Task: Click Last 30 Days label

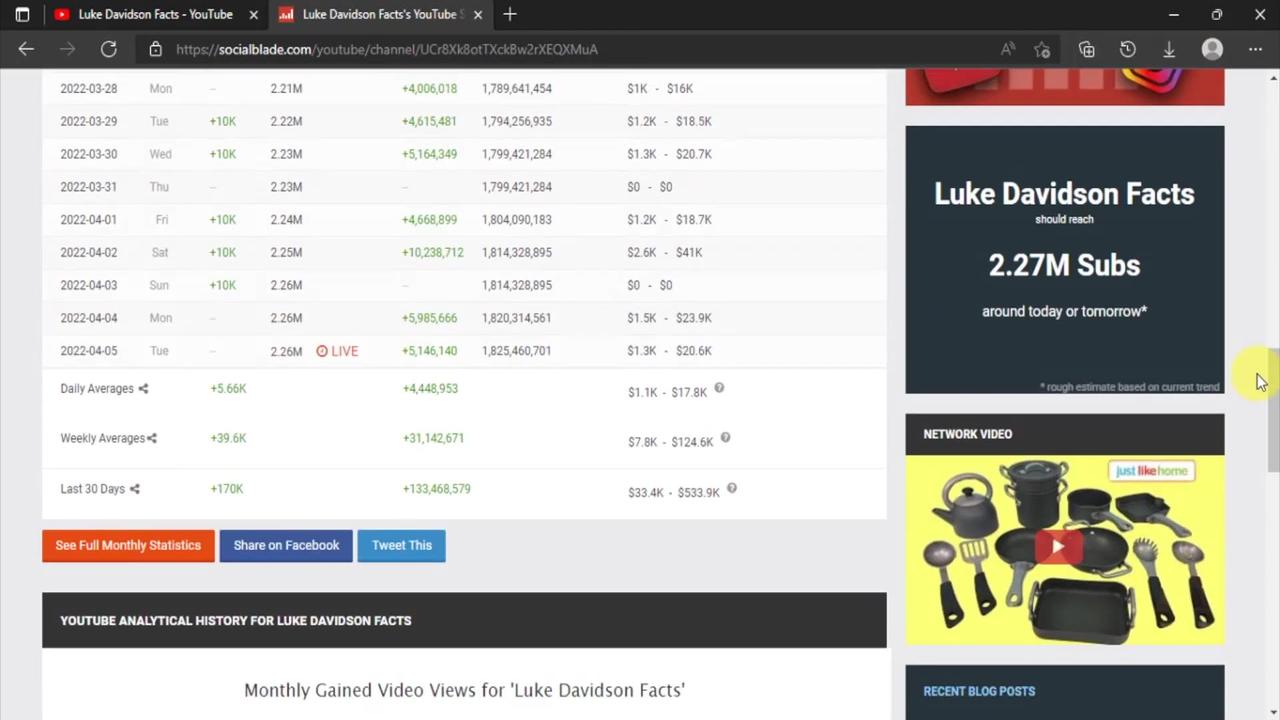Action: pos(92,489)
